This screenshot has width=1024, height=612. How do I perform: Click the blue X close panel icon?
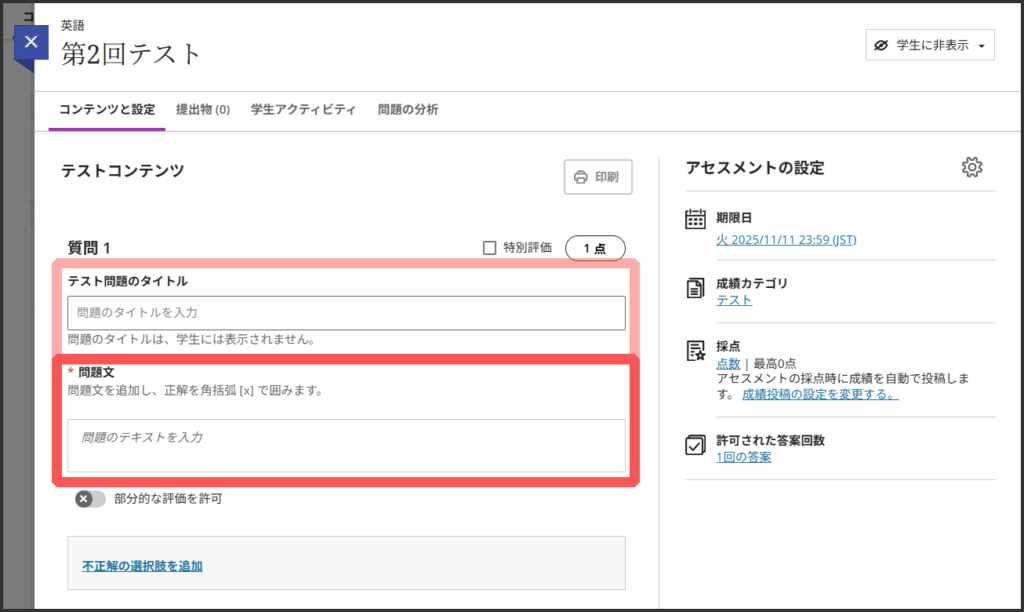pyautogui.click(x=31, y=42)
